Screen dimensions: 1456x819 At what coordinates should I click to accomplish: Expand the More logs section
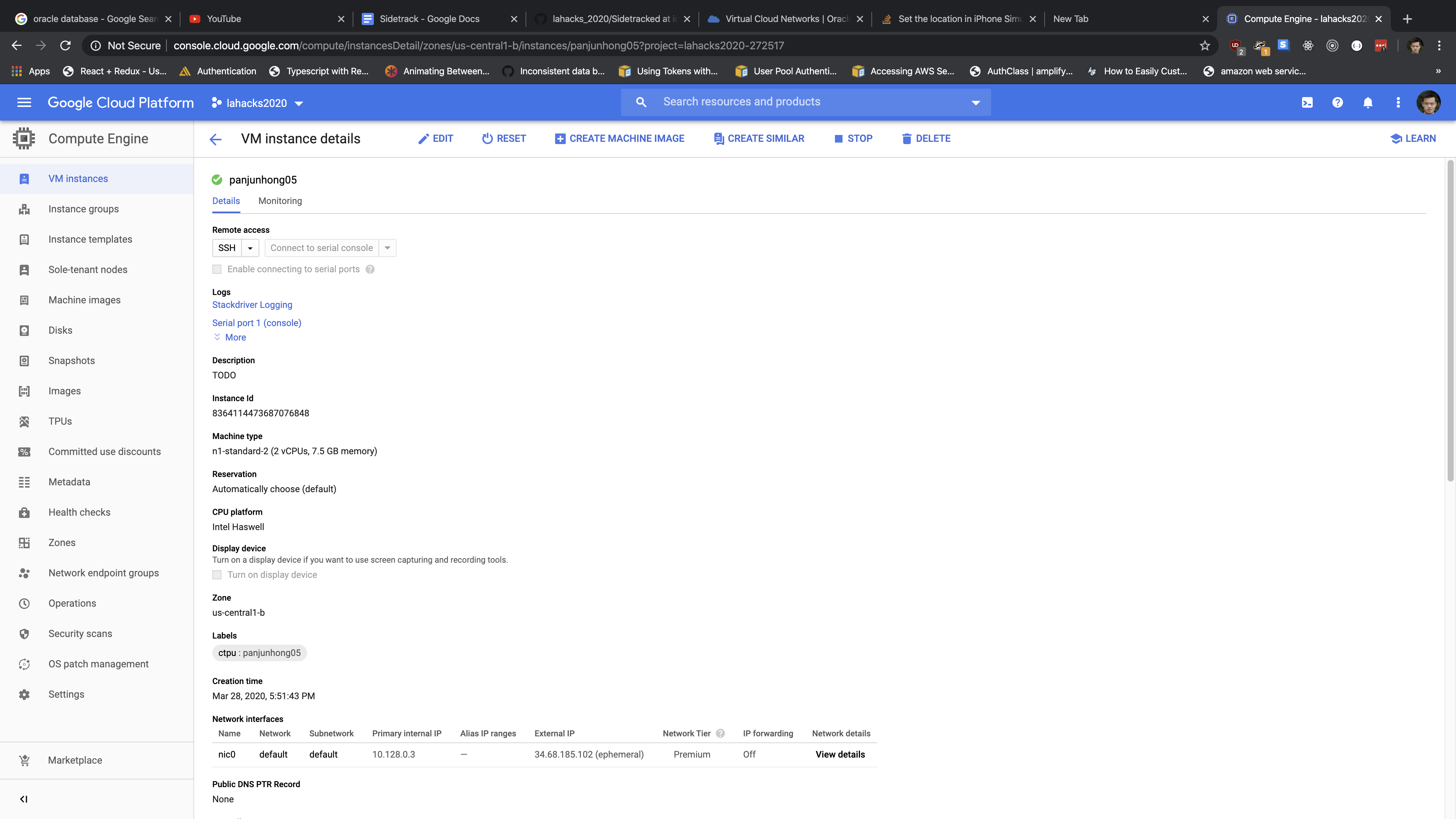tap(230, 337)
